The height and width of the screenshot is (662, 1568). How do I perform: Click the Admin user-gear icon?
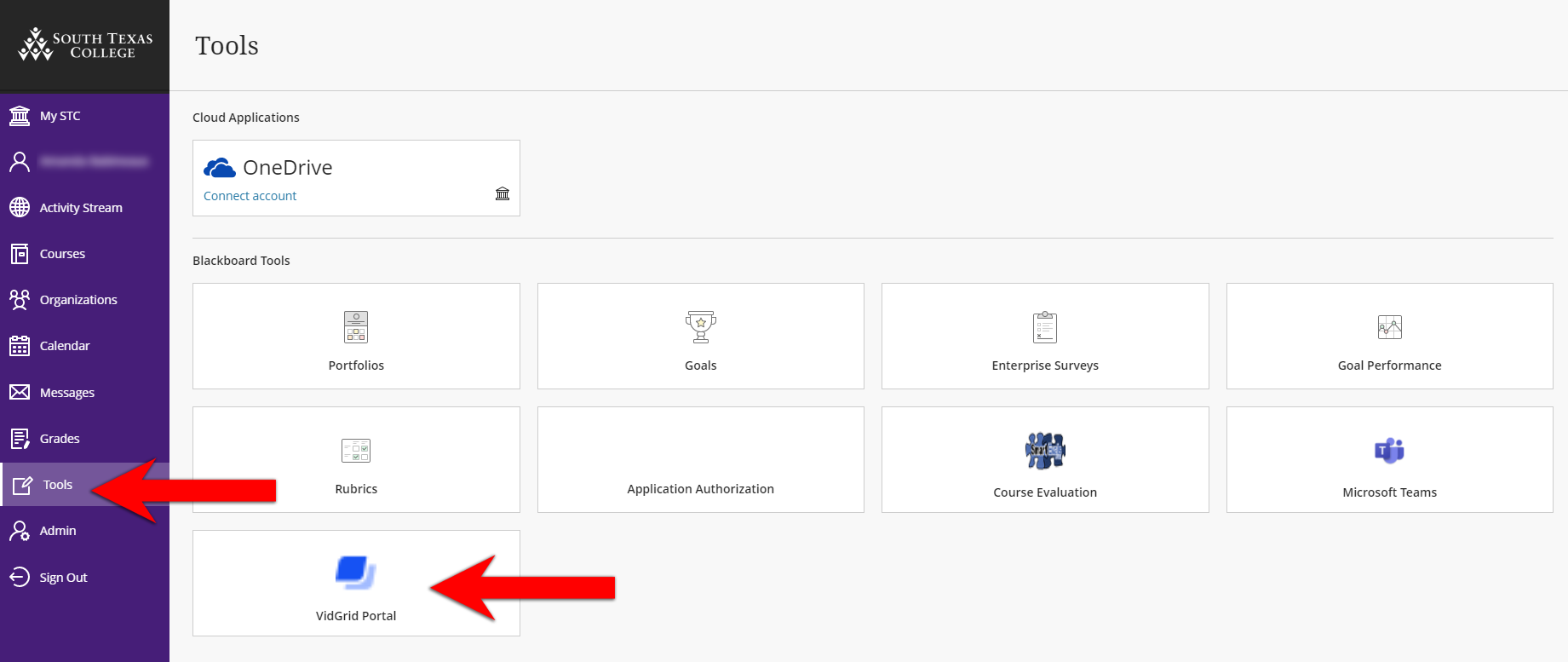click(20, 531)
